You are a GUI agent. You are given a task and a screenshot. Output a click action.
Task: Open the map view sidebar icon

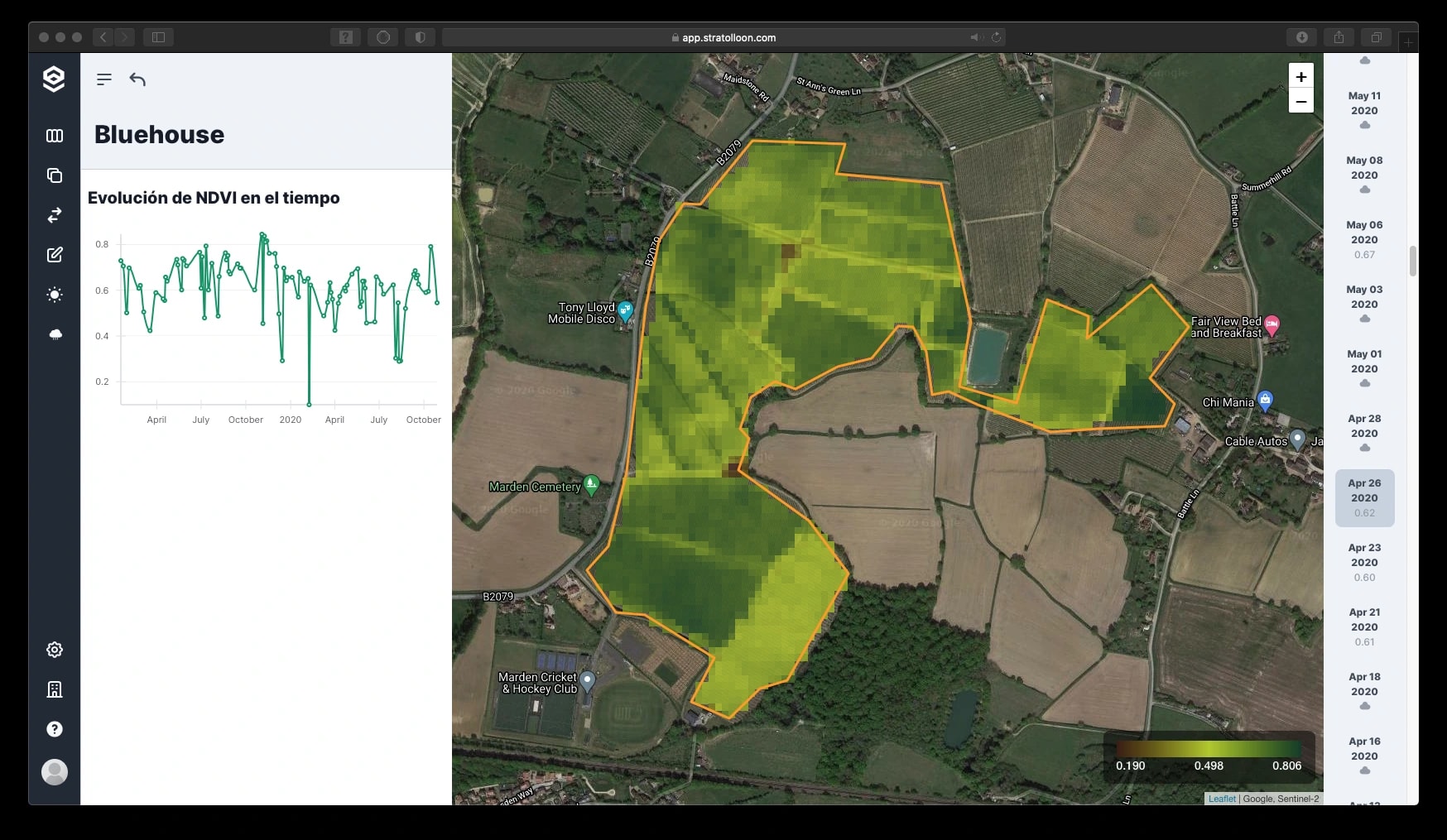(x=55, y=136)
